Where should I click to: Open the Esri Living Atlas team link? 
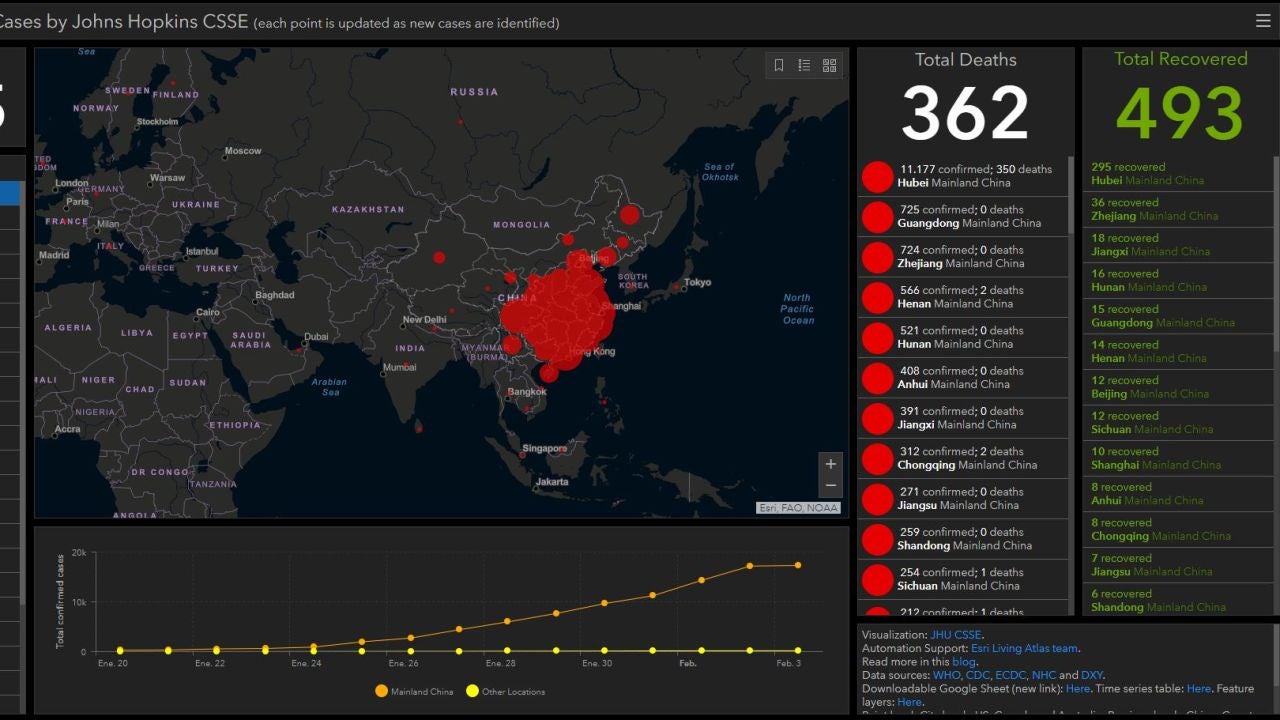[1024, 648]
